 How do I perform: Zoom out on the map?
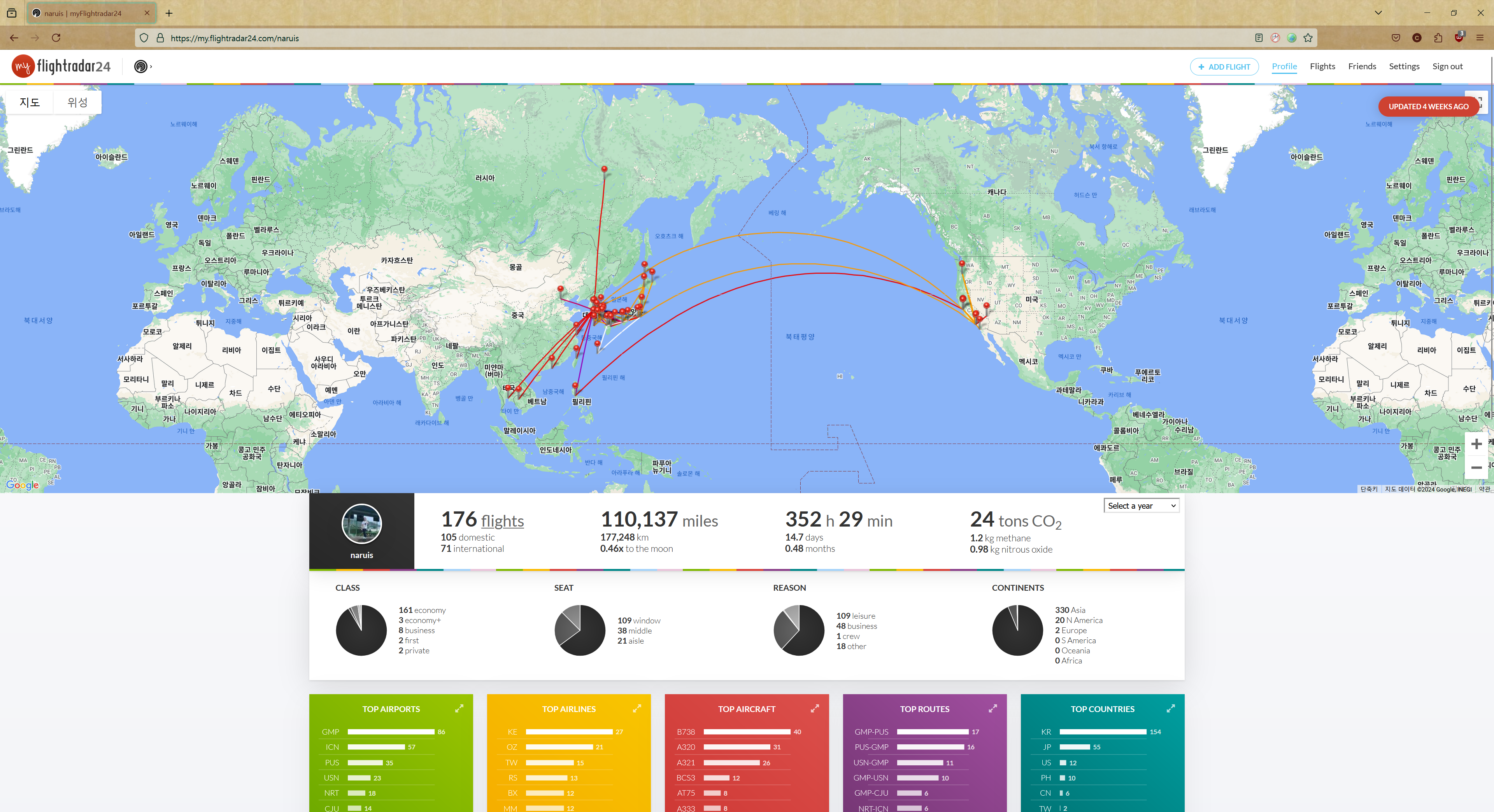(1476, 467)
